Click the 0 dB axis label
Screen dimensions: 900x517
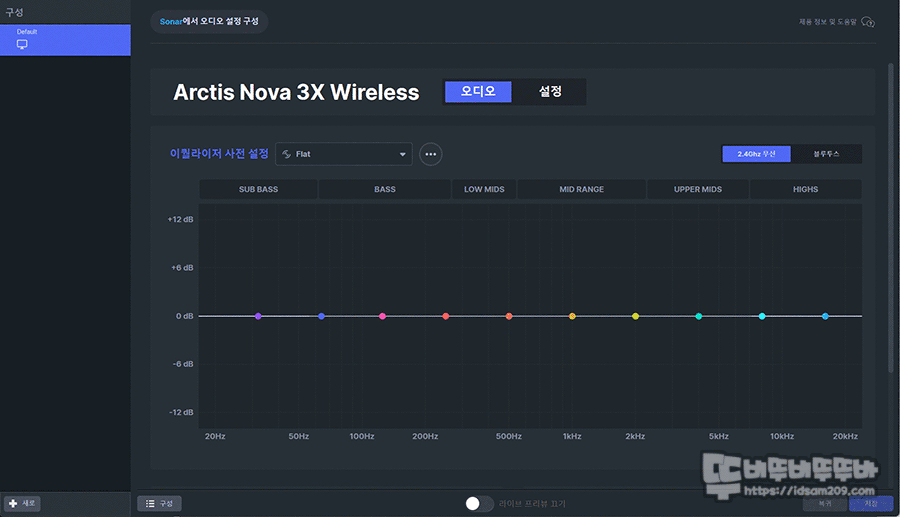click(184, 316)
